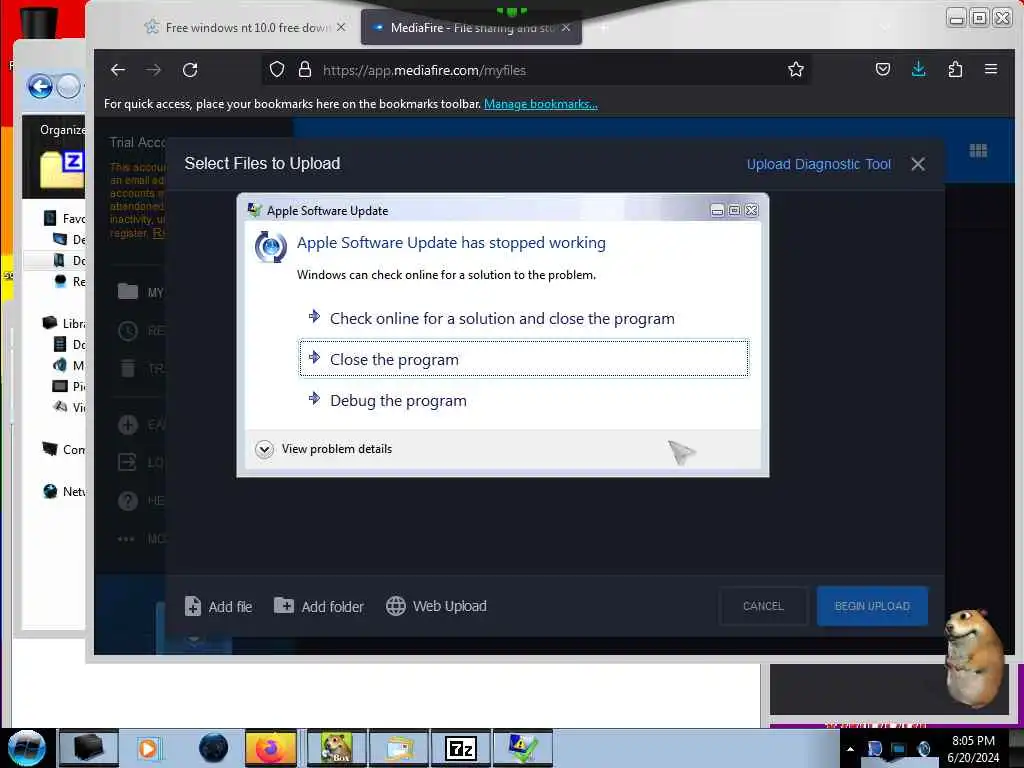Open the Windows Start orb
The height and width of the screenshot is (768, 1024).
[27, 748]
